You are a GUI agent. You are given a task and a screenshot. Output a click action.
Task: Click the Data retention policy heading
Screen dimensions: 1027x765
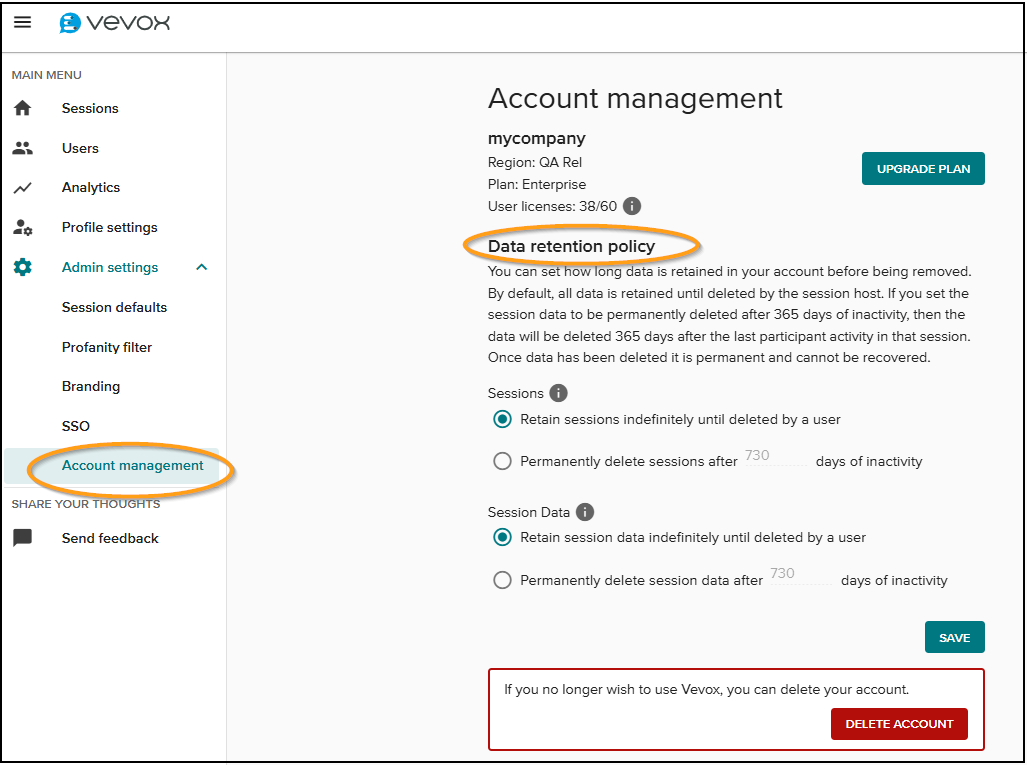(x=571, y=246)
